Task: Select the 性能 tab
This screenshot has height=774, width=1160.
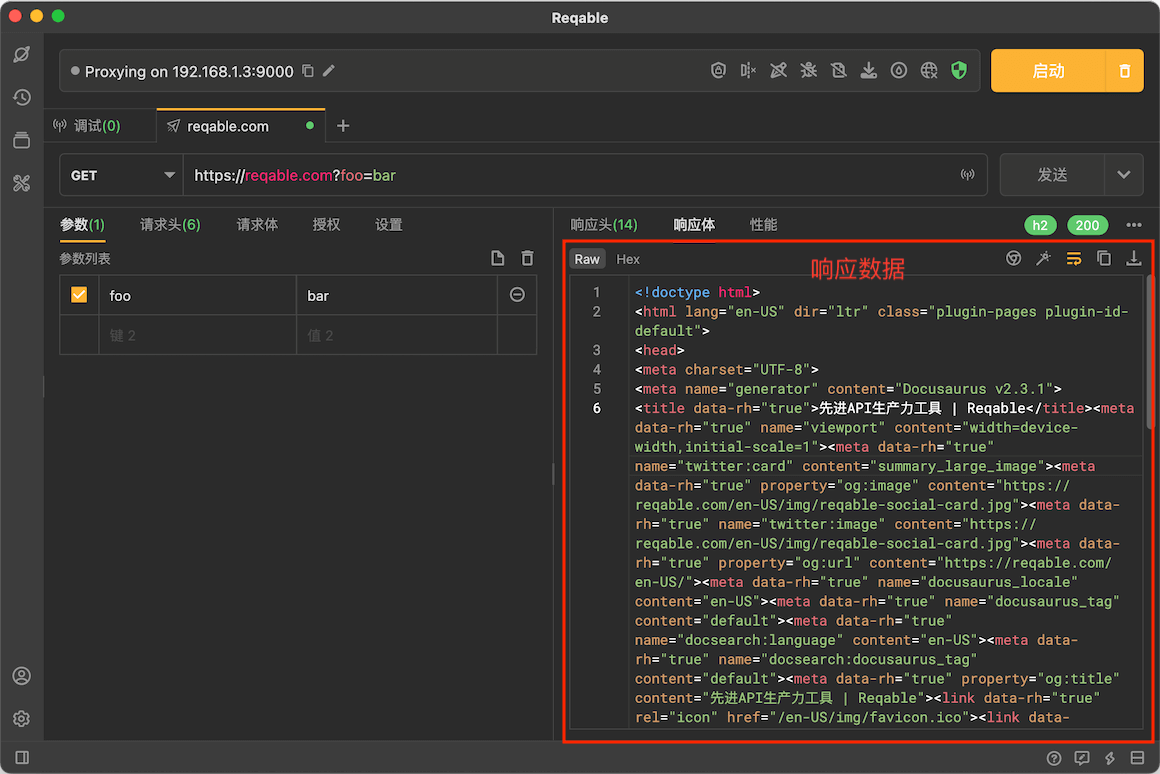Action: click(x=763, y=225)
